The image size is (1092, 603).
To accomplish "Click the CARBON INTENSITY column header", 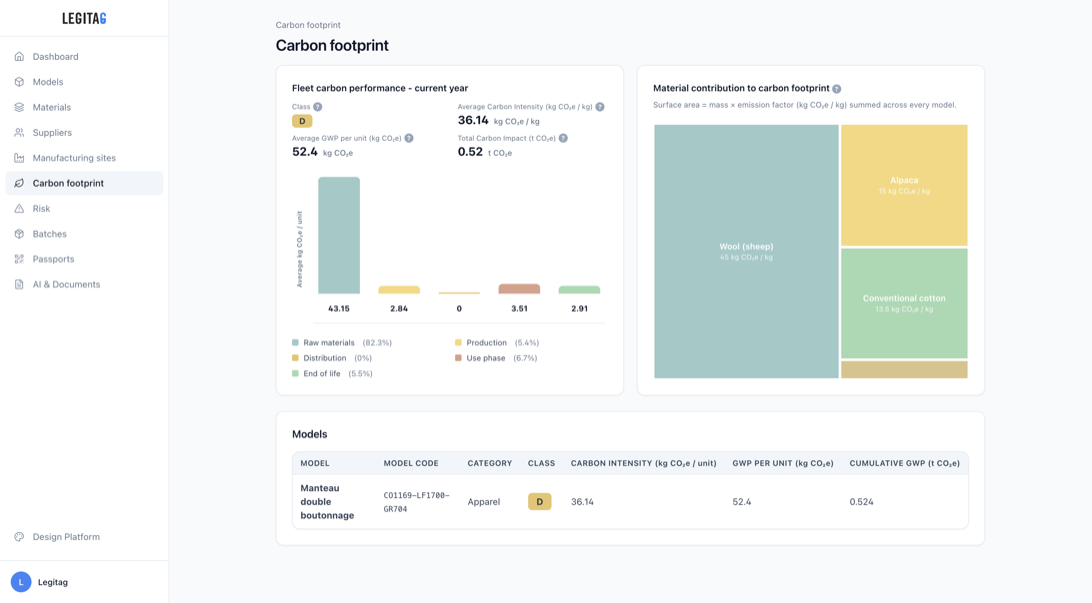I will coord(644,463).
